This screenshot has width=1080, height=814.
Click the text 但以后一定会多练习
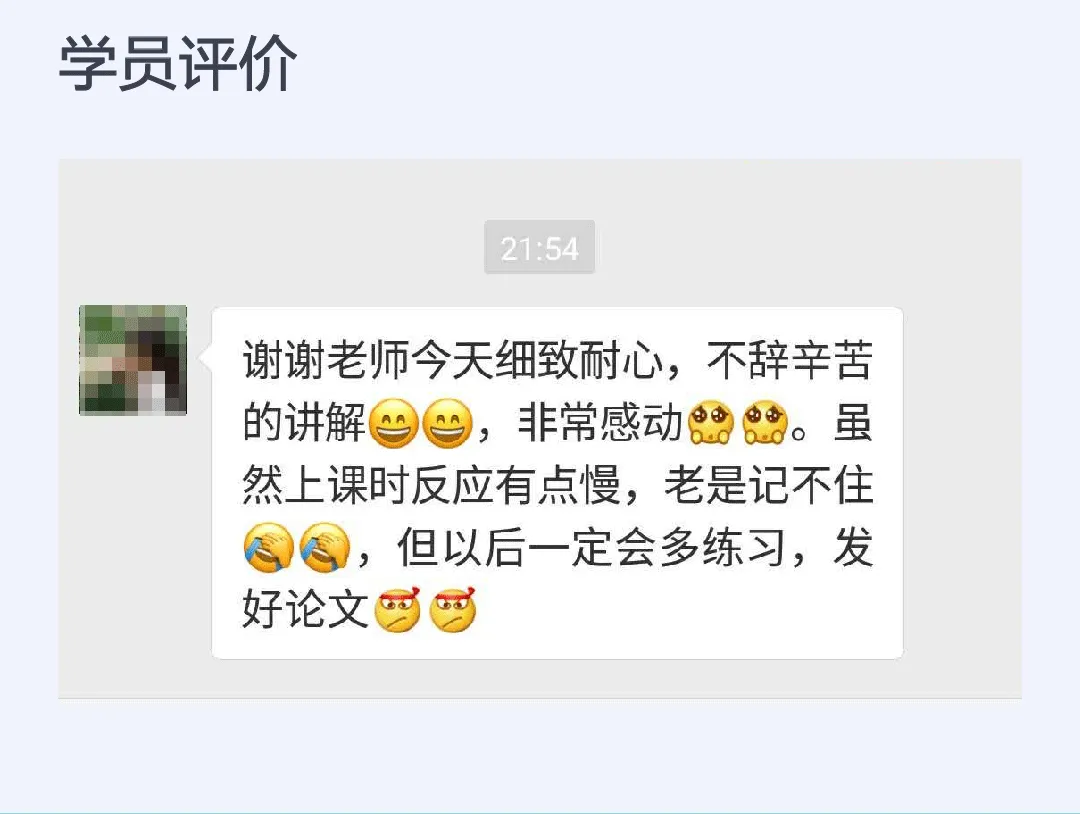(591, 547)
